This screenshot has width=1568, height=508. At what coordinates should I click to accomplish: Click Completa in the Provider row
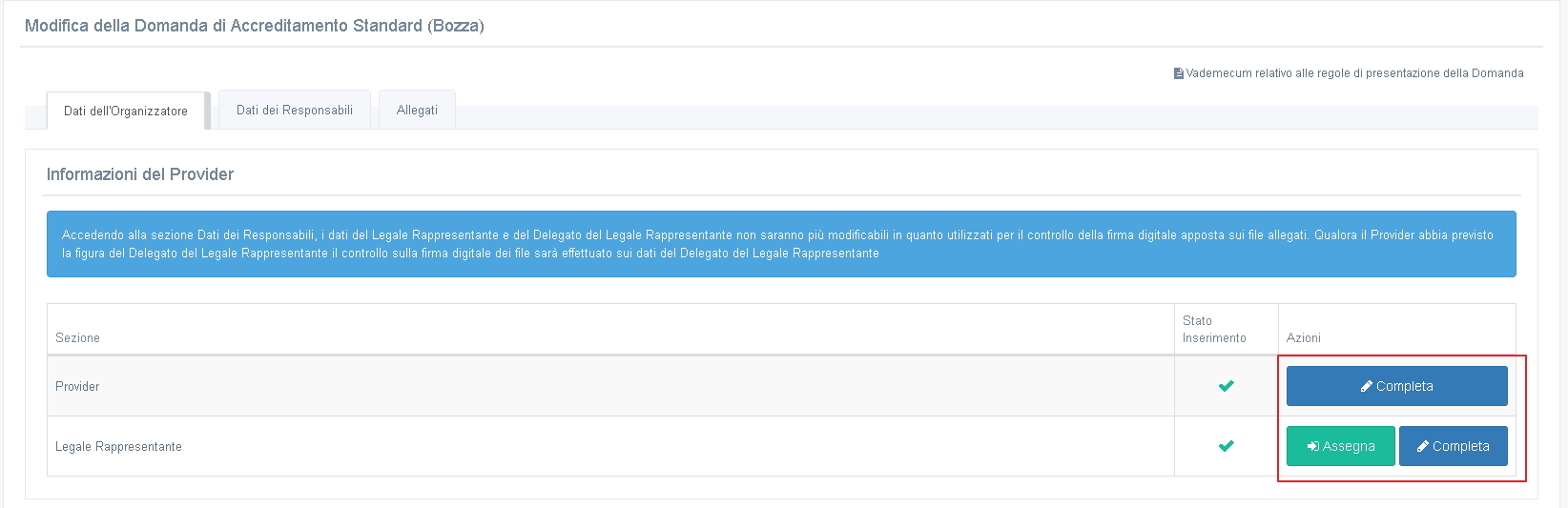[x=1396, y=386]
